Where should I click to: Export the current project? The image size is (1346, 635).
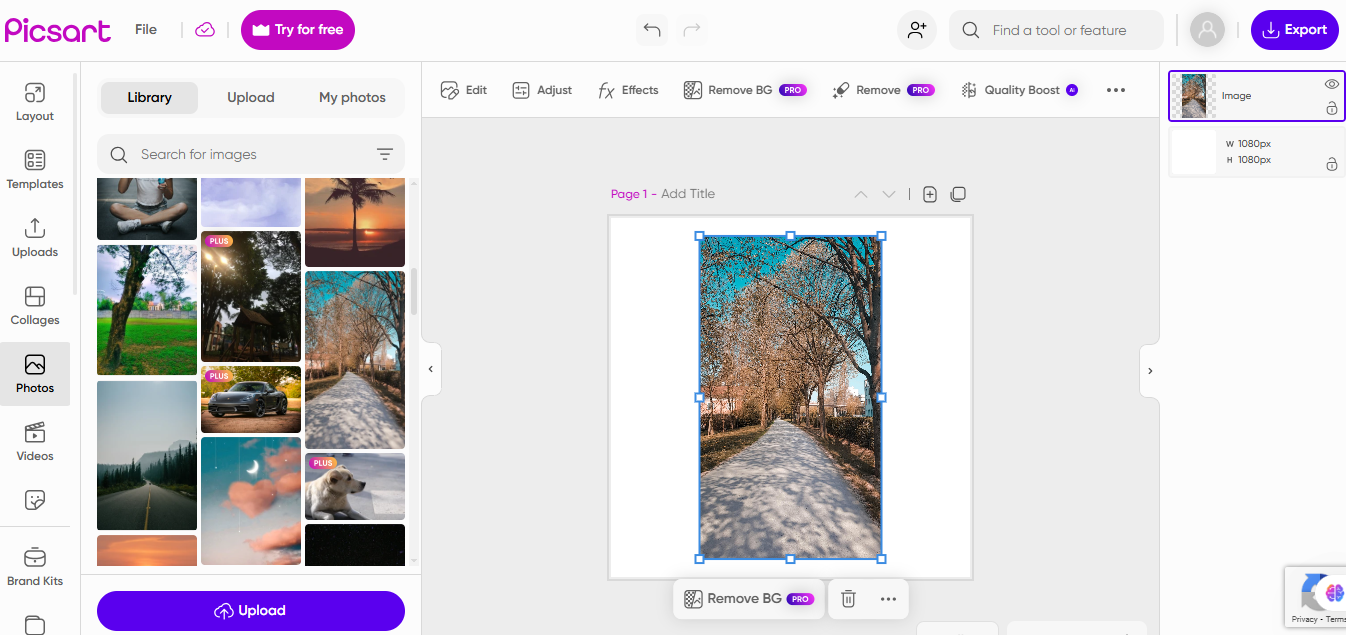[1294, 29]
